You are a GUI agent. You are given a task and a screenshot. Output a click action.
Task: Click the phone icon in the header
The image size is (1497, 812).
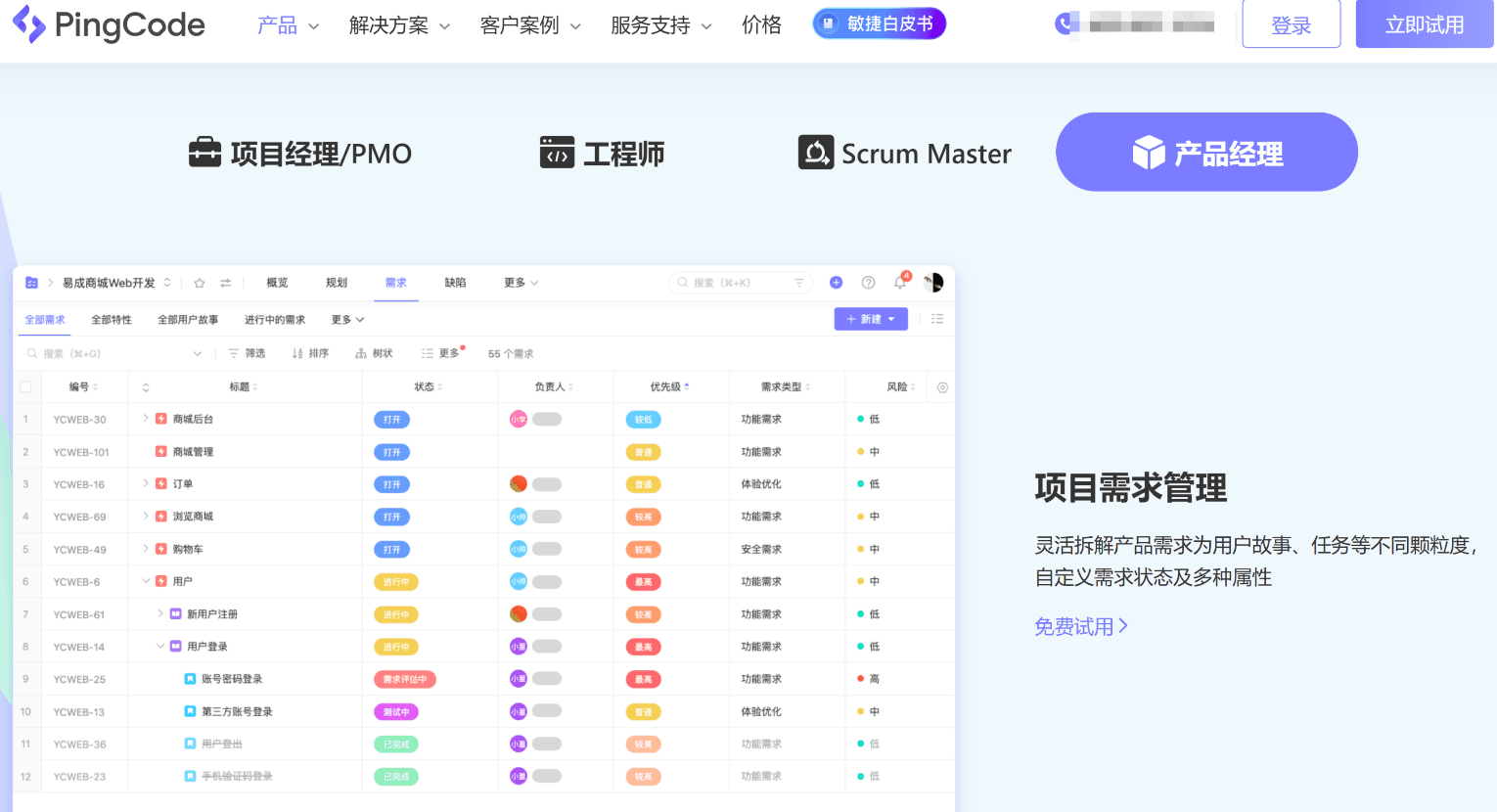(x=1065, y=23)
